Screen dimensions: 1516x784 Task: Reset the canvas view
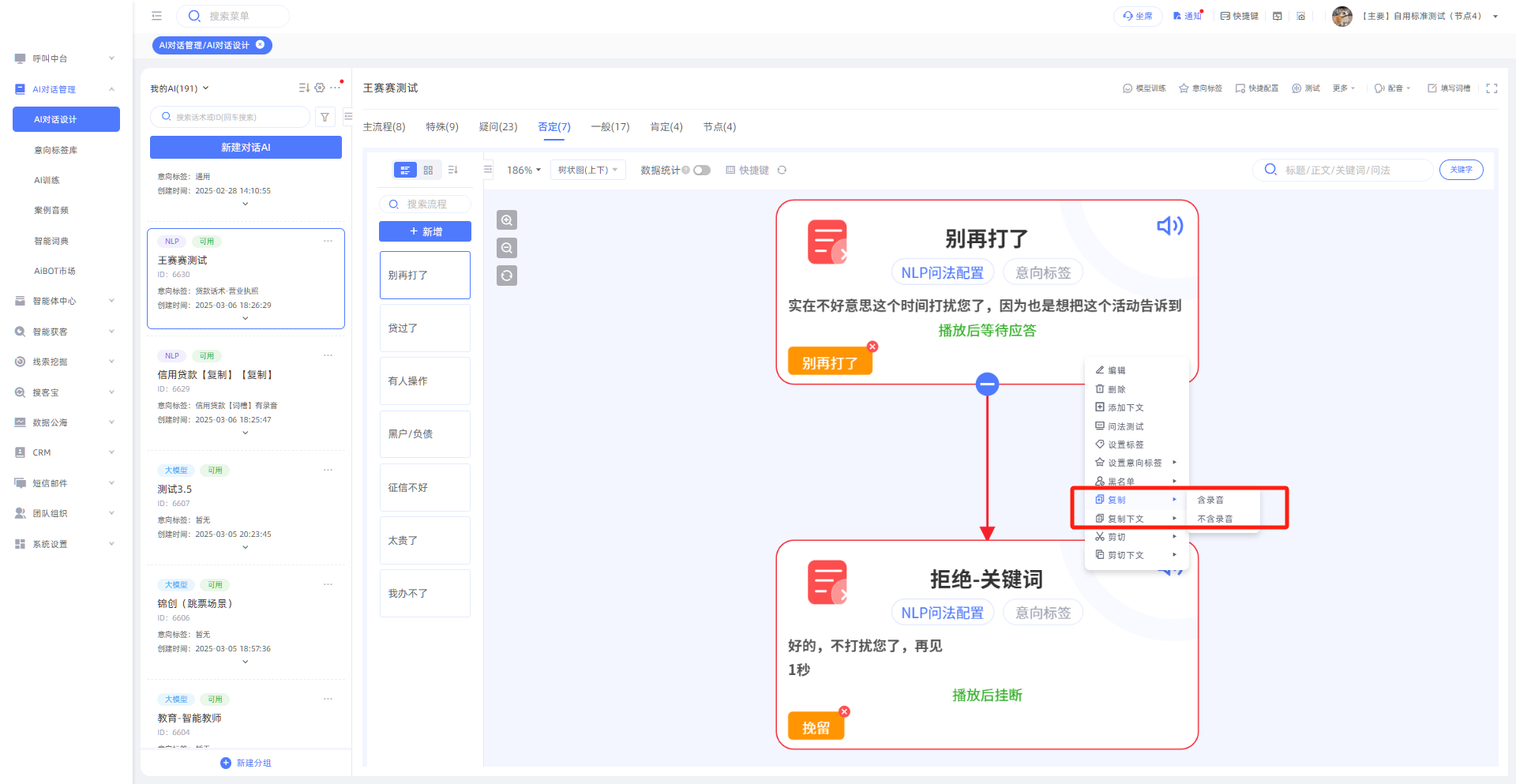coord(507,276)
